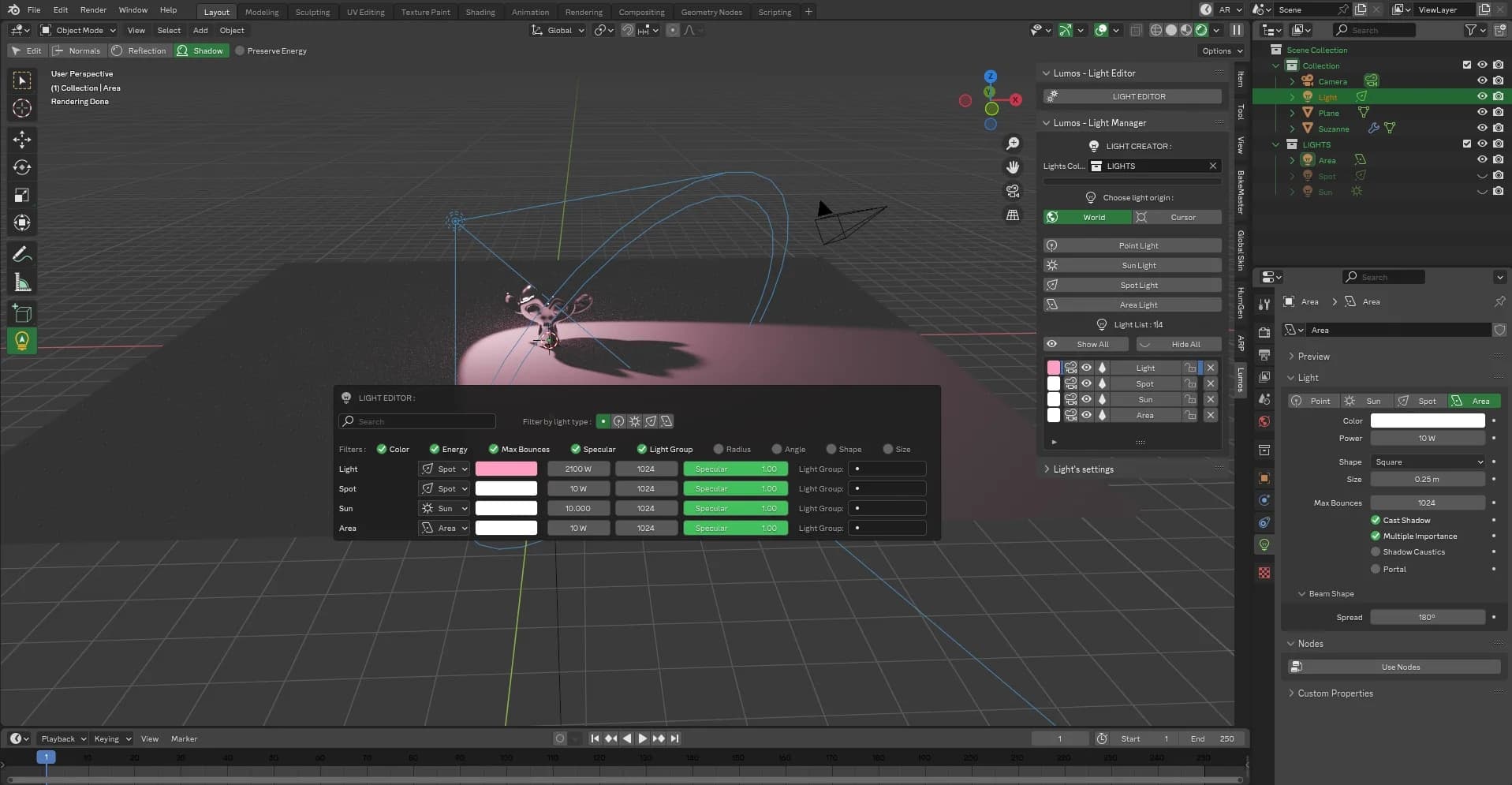Select the Scale tool in left toolbar
This screenshot has height=785, width=1512.
22,195
